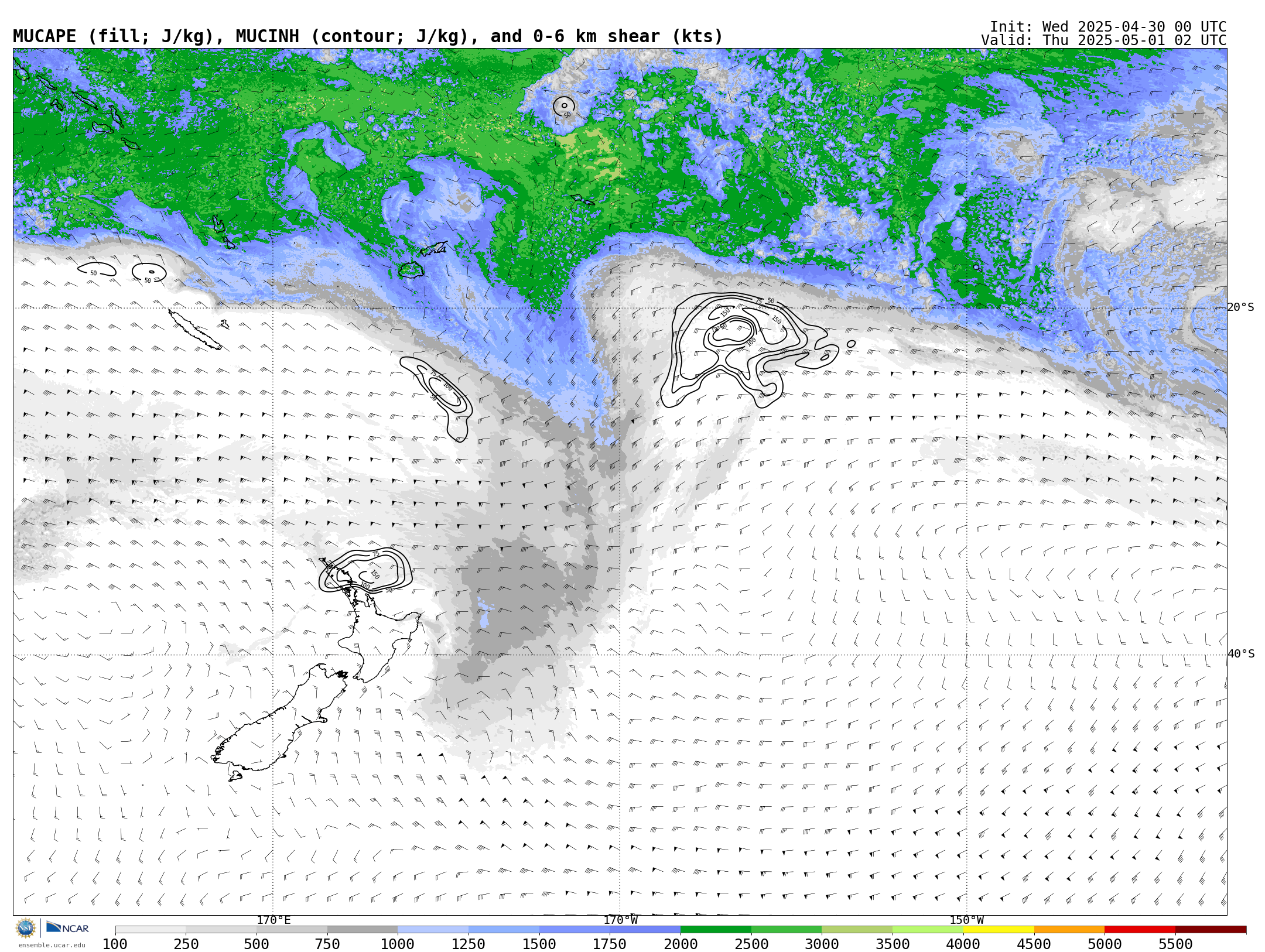Click the colorbar label 4000

click(x=963, y=944)
